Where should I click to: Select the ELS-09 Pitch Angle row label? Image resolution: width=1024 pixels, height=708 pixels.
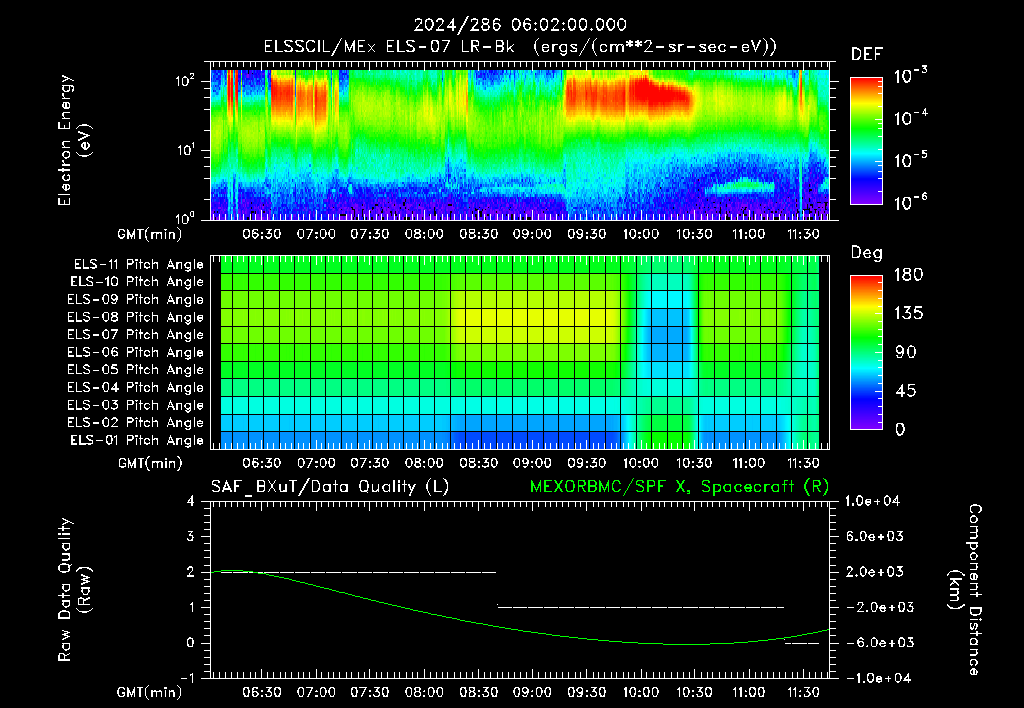point(136,300)
